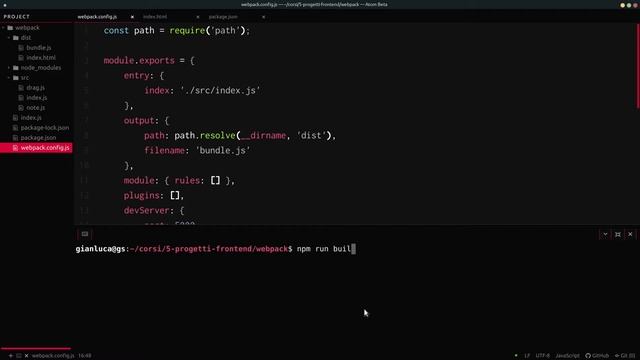Click the terminal command prompt line
This screenshot has height=360, width=640.
[216, 249]
